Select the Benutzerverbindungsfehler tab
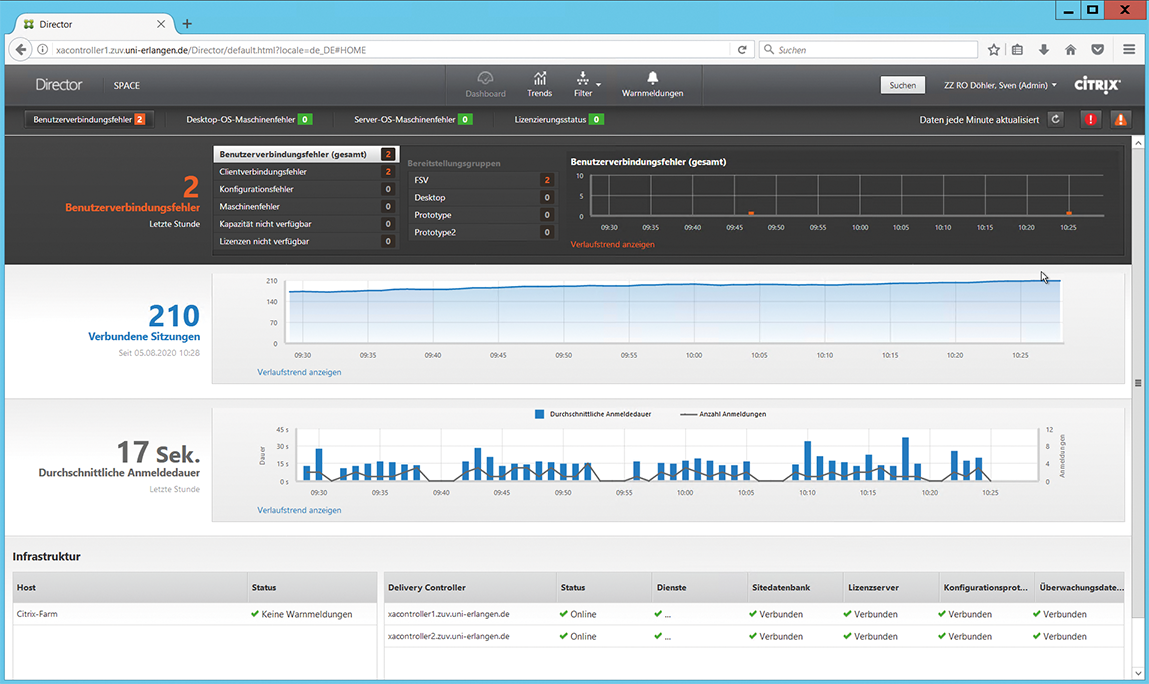The height and width of the screenshot is (684, 1149). tap(89, 119)
